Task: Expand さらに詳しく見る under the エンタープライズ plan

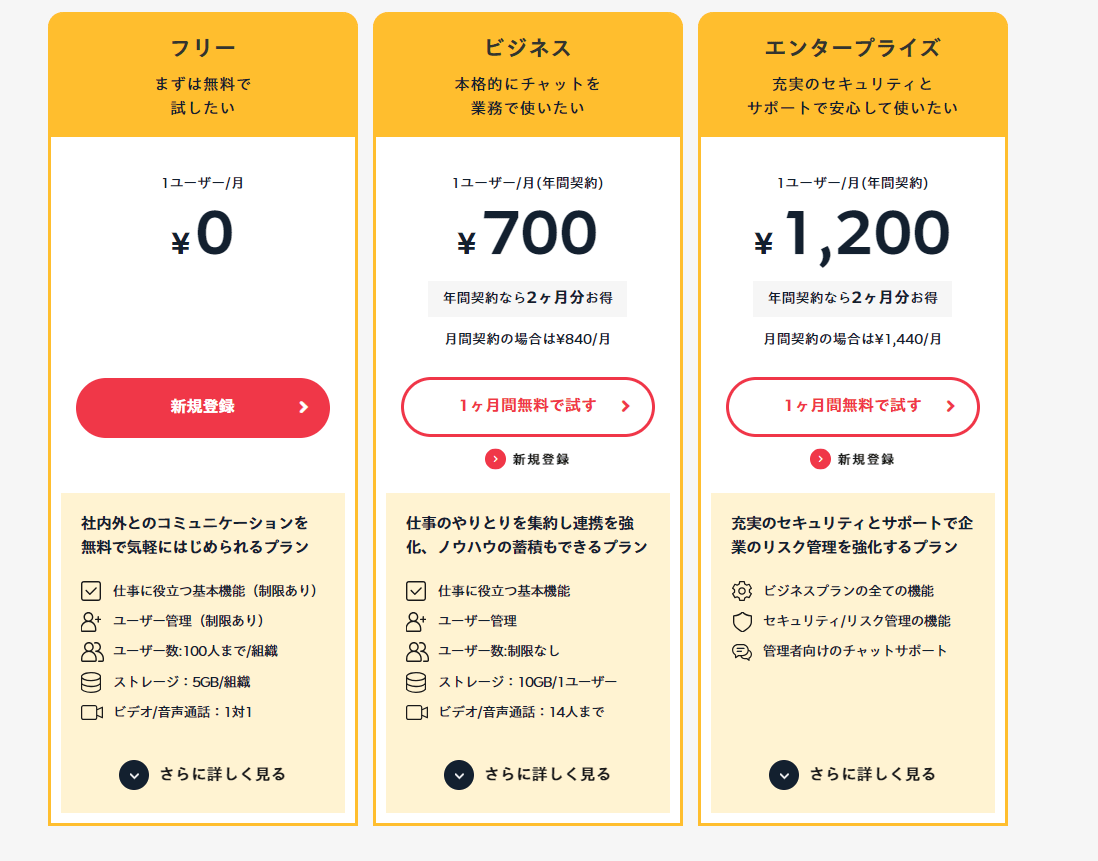Action: tap(853, 774)
